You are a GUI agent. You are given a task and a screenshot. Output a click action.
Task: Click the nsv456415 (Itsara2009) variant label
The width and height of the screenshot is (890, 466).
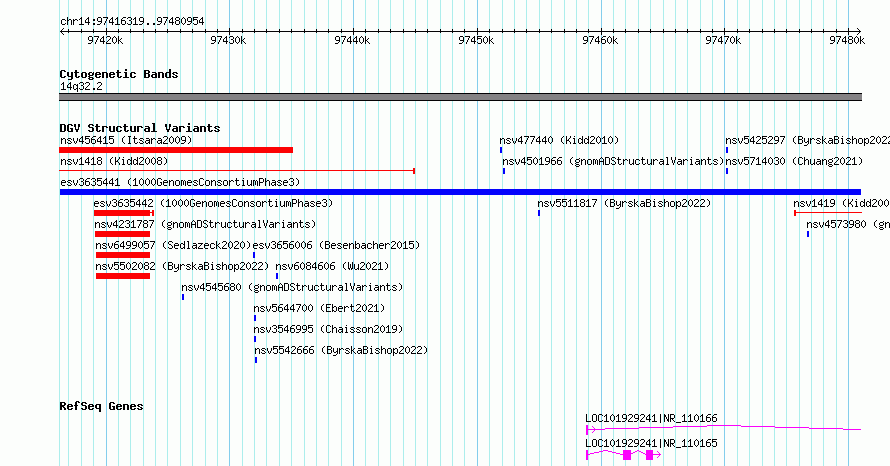coord(126,140)
